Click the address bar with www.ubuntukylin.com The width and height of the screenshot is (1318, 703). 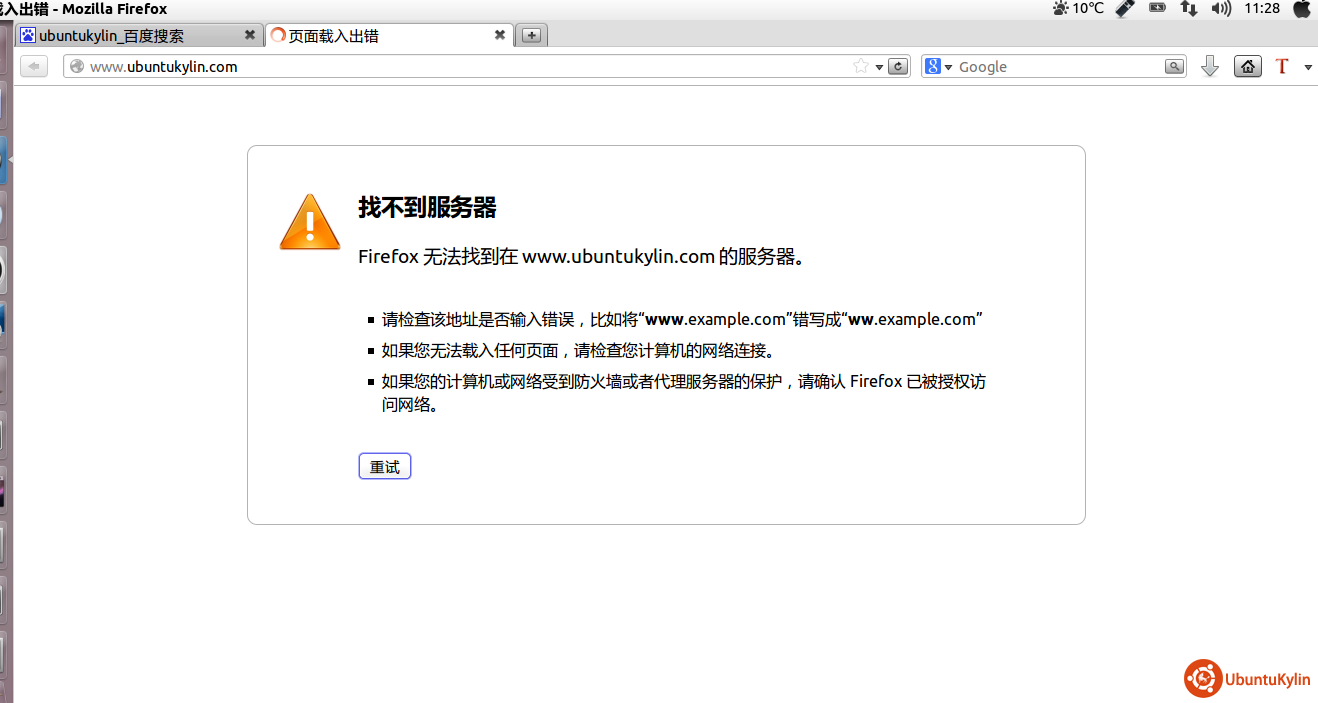(x=450, y=67)
